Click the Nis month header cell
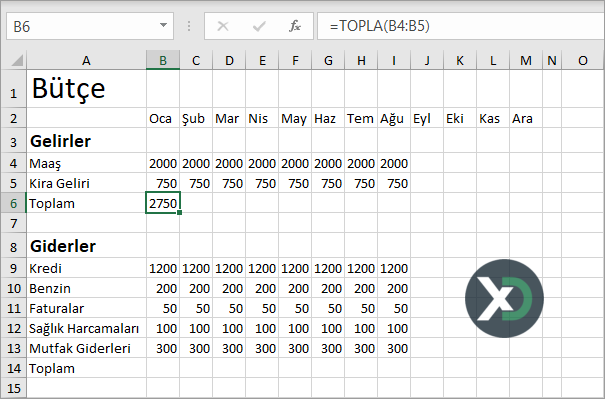 [x=262, y=118]
